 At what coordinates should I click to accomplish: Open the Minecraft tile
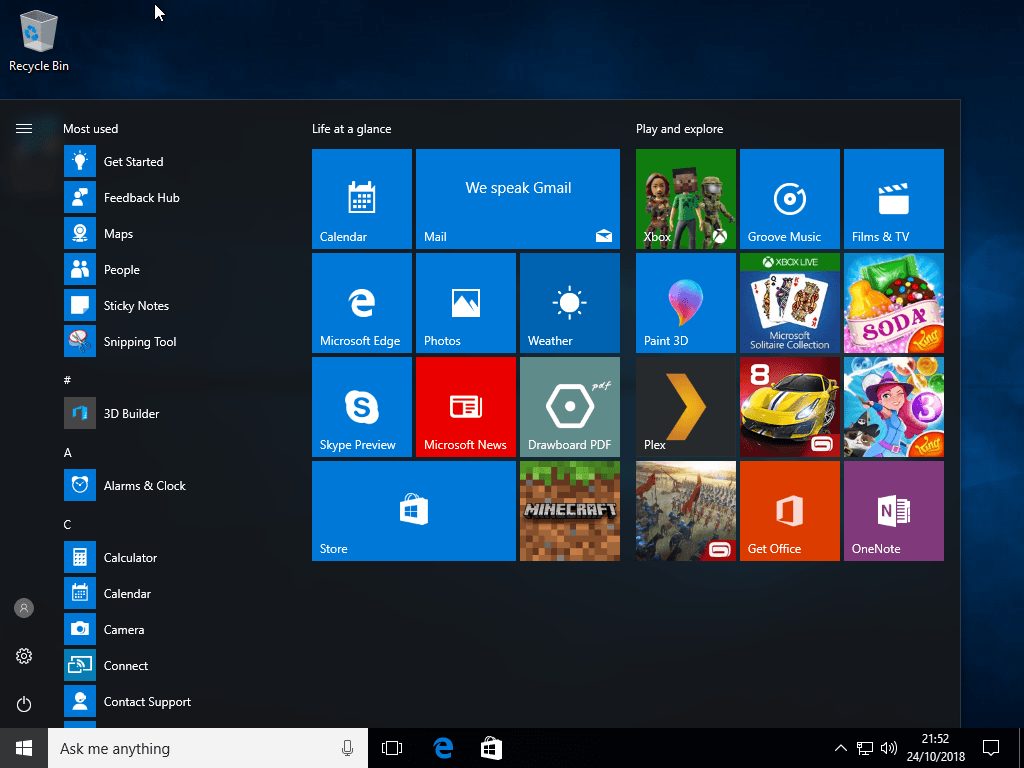(569, 511)
